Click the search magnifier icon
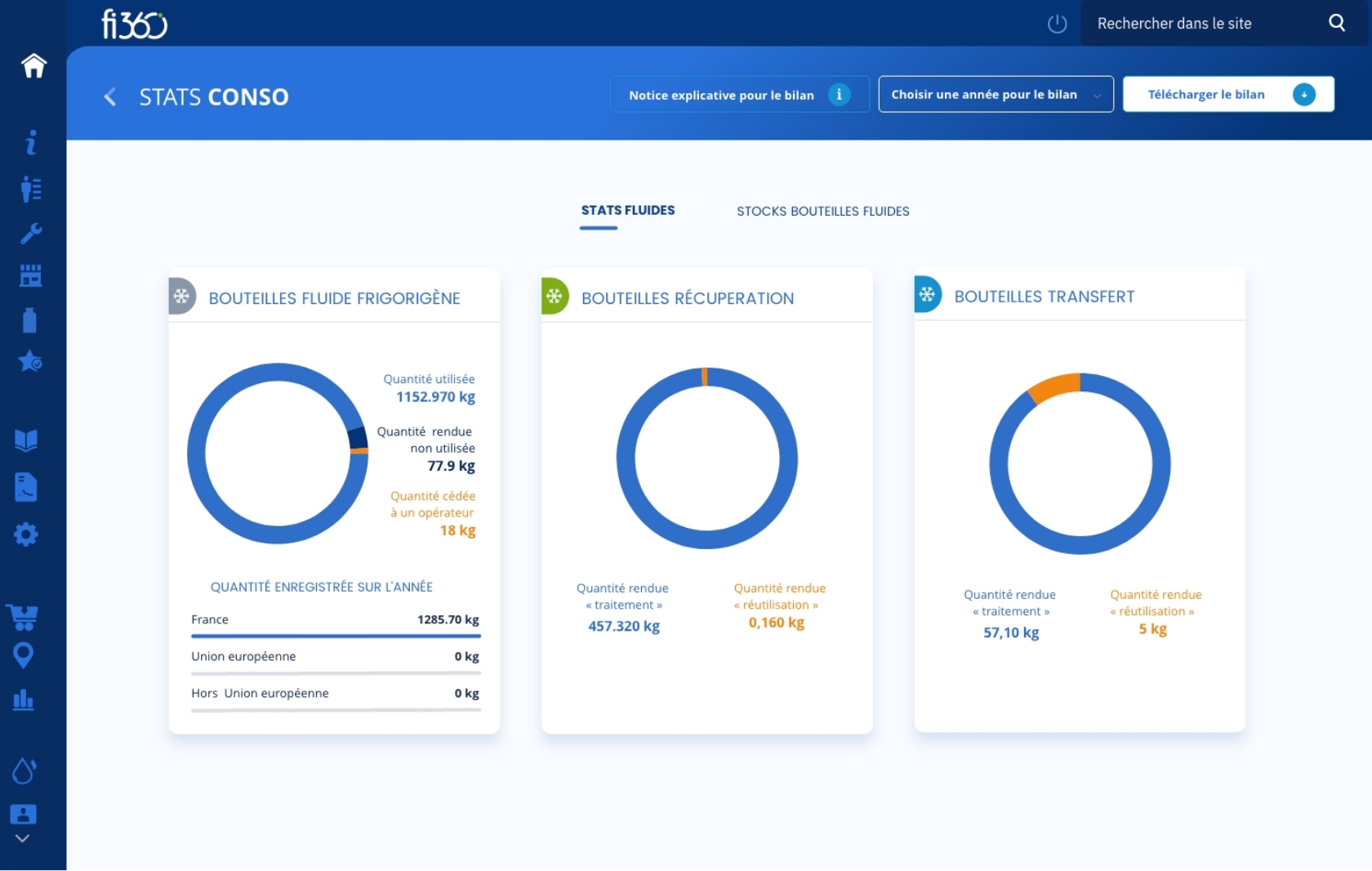 (1337, 23)
